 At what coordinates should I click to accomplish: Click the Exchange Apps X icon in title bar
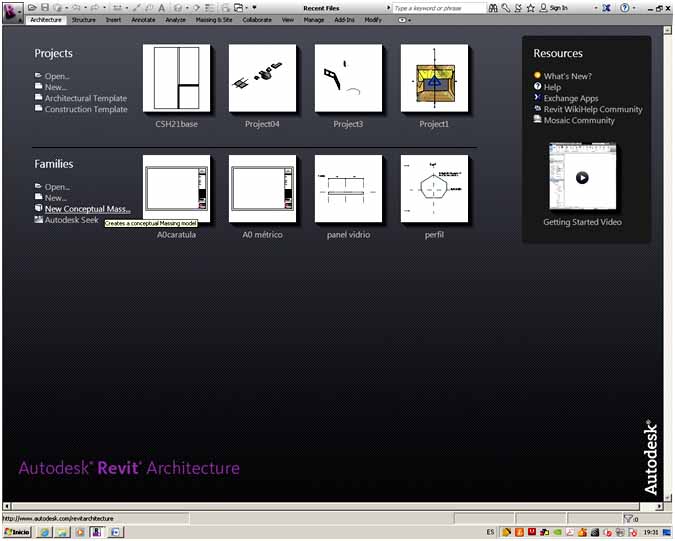[x=607, y=8]
